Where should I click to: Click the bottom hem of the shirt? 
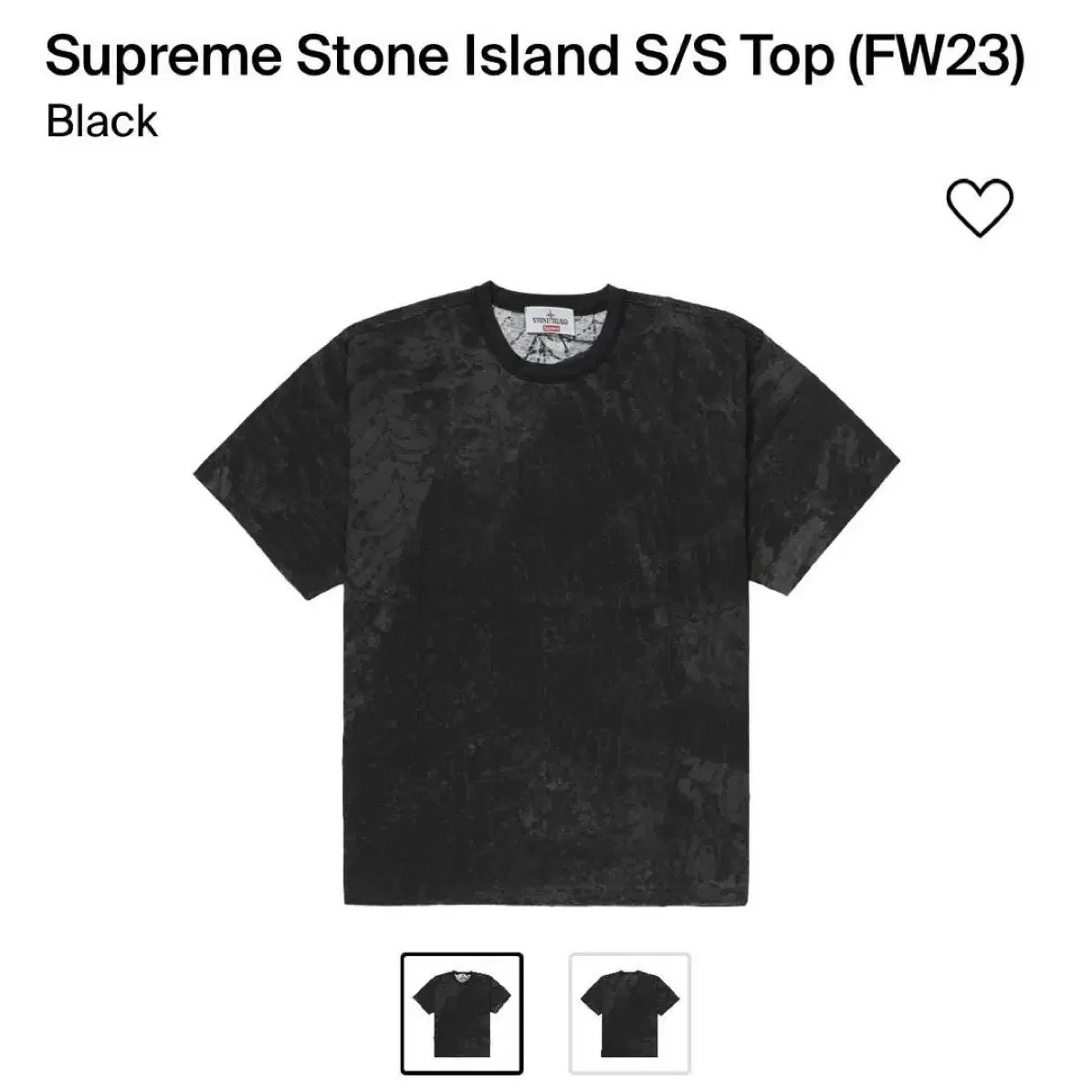(x=545, y=897)
